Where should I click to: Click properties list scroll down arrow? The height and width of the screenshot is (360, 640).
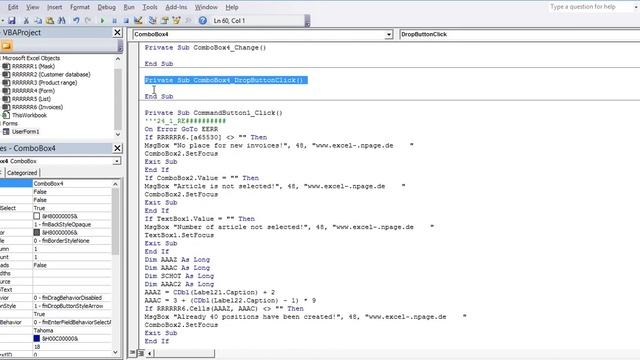tap(116, 352)
